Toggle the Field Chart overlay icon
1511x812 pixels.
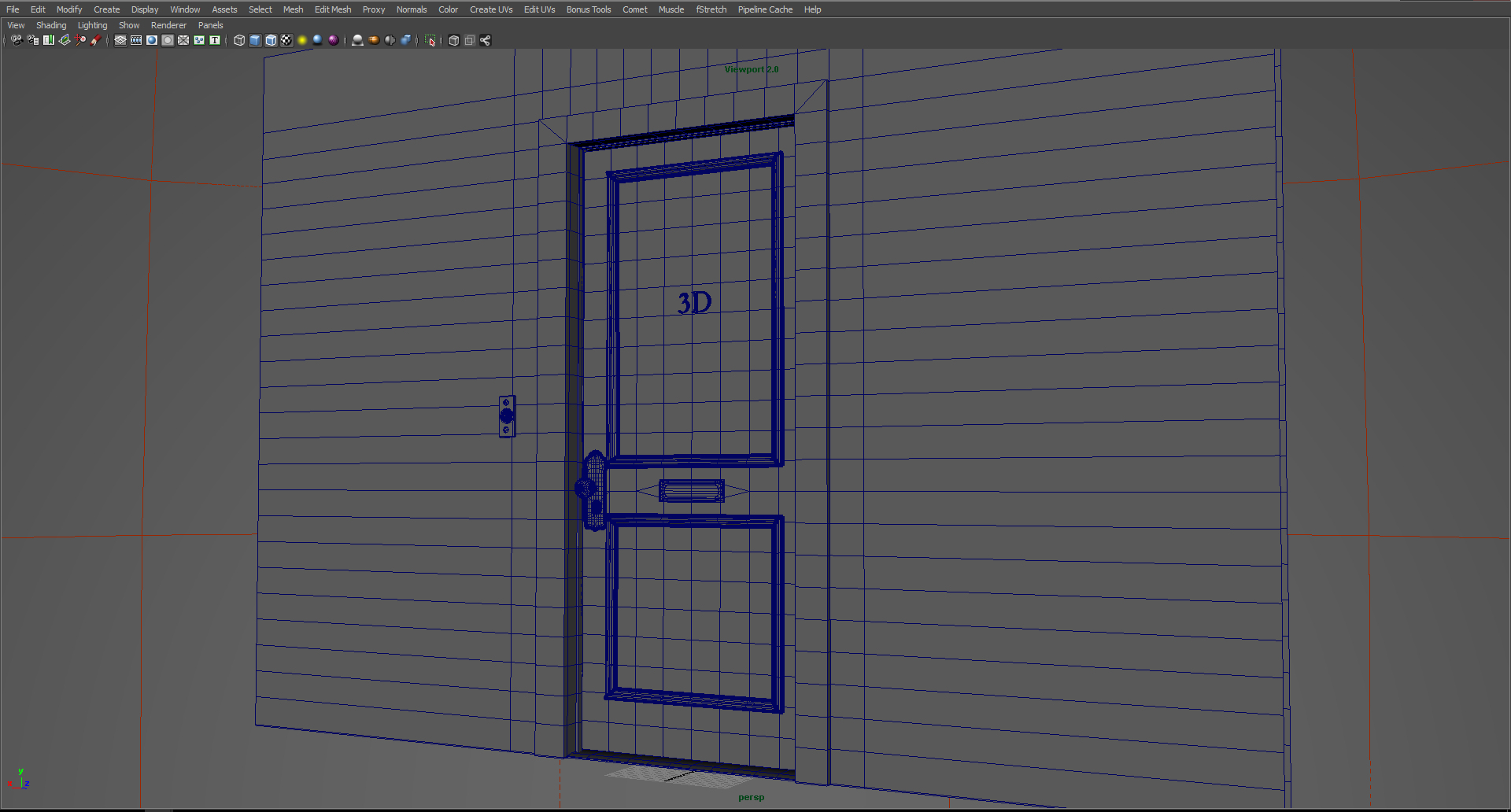coord(183,40)
